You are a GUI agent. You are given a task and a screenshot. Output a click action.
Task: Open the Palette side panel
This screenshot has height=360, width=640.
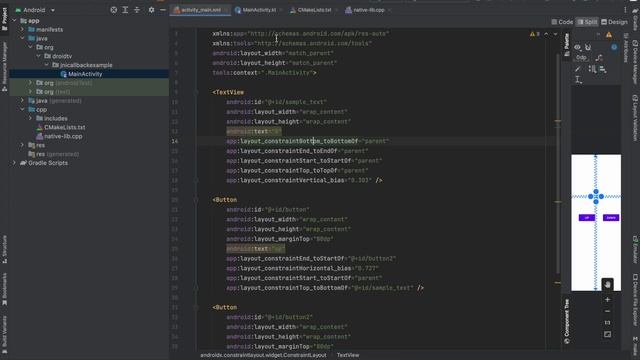567,44
